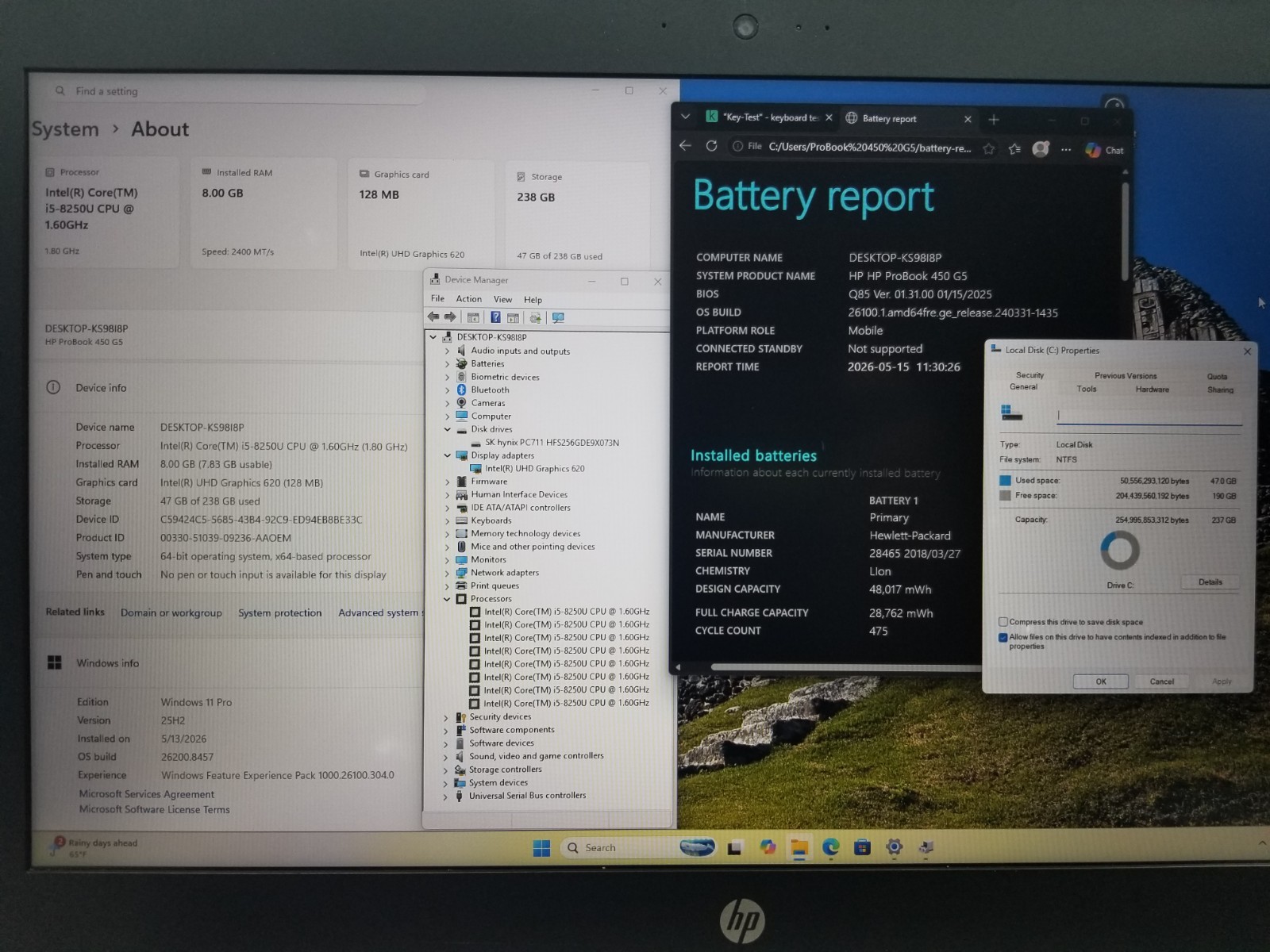
Task: Expand Batteries node in Device Manager
Action: (x=447, y=363)
